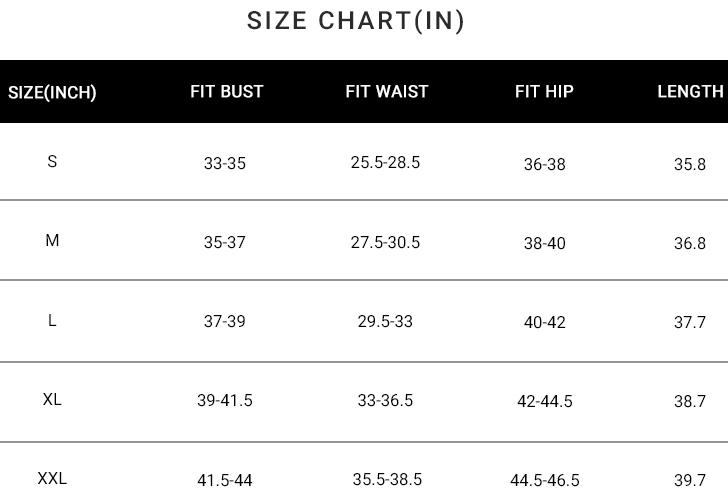Click the FIT BUST column header

[227, 92]
